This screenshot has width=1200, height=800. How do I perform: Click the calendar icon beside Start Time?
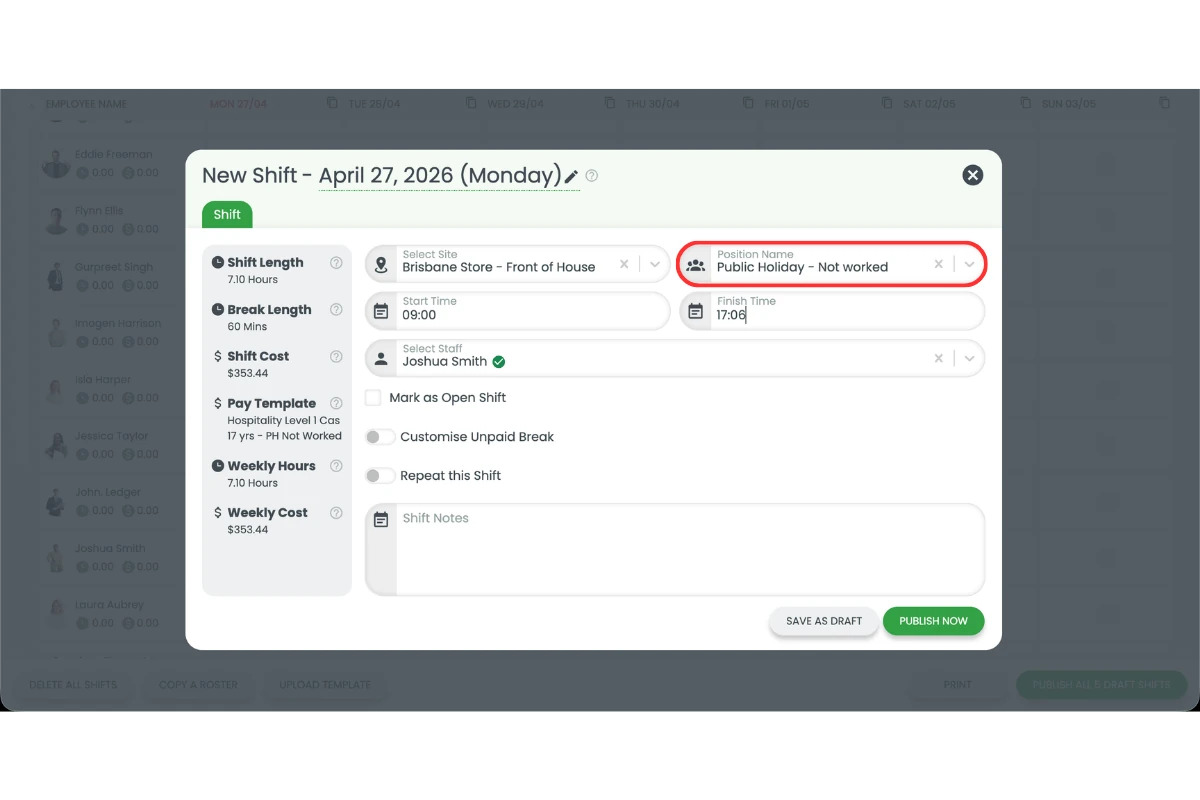pyautogui.click(x=381, y=311)
